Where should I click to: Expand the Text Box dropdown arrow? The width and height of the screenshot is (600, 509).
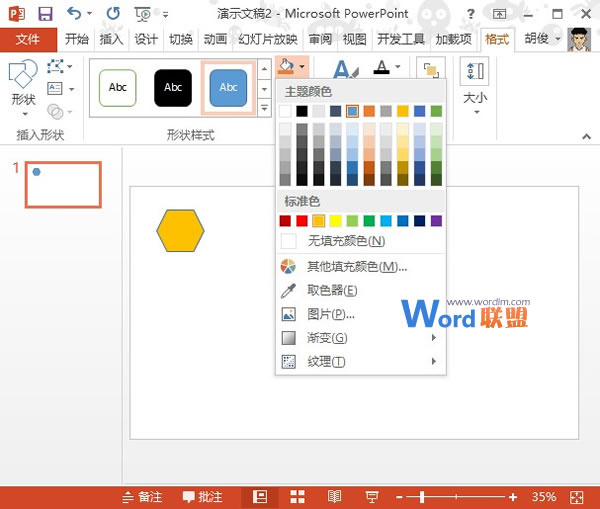[x=71, y=89]
